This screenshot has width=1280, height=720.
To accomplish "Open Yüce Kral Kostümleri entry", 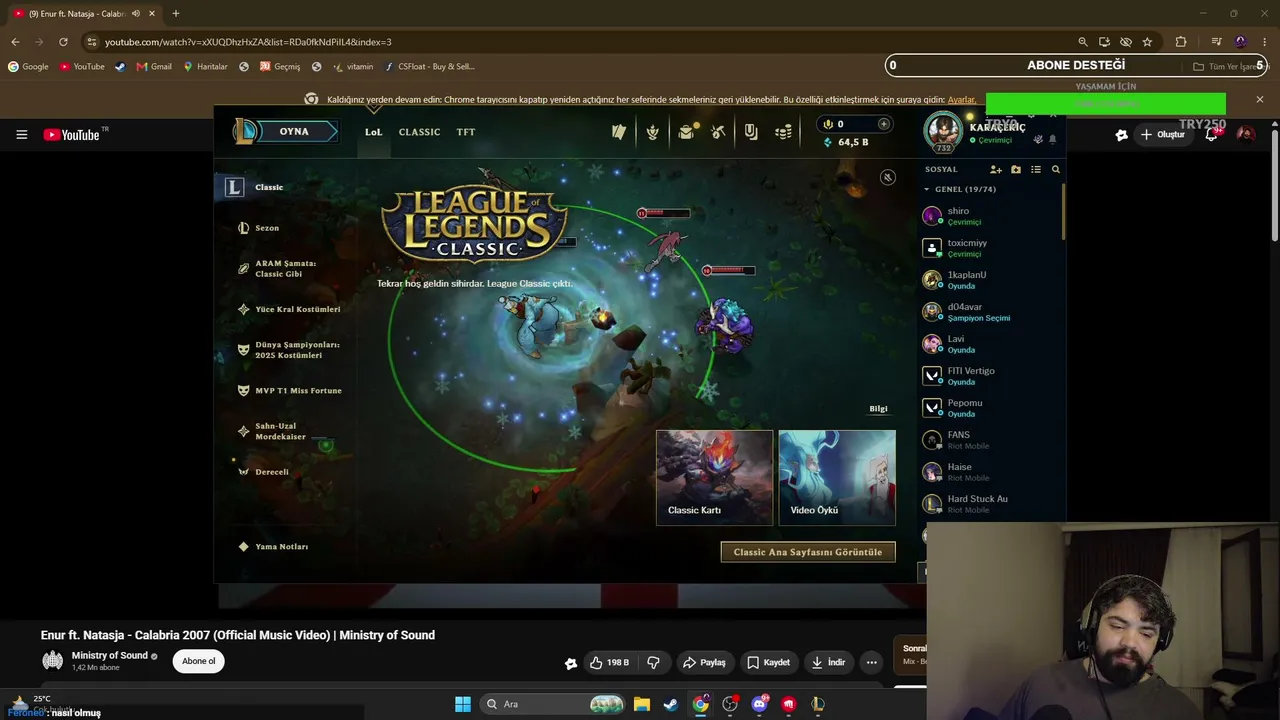I will coord(297,310).
